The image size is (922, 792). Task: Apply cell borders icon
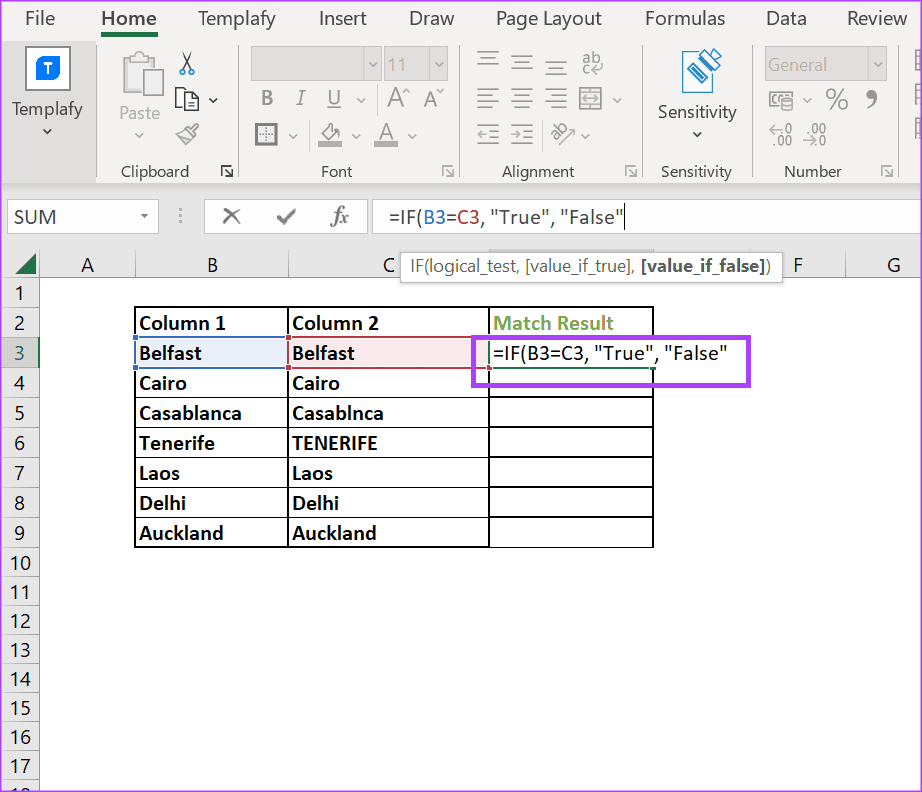pyautogui.click(x=266, y=135)
